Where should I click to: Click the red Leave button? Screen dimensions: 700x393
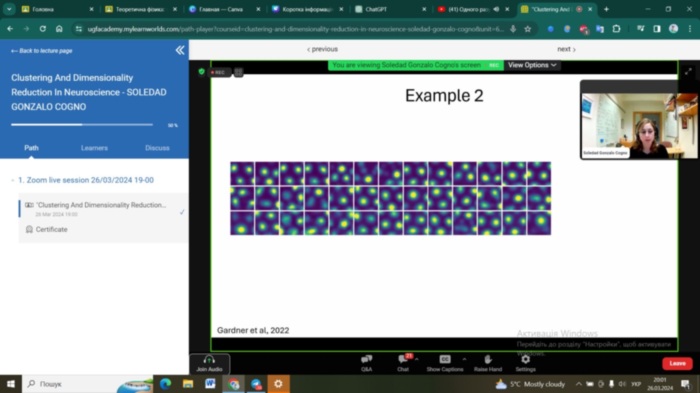coord(677,364)
